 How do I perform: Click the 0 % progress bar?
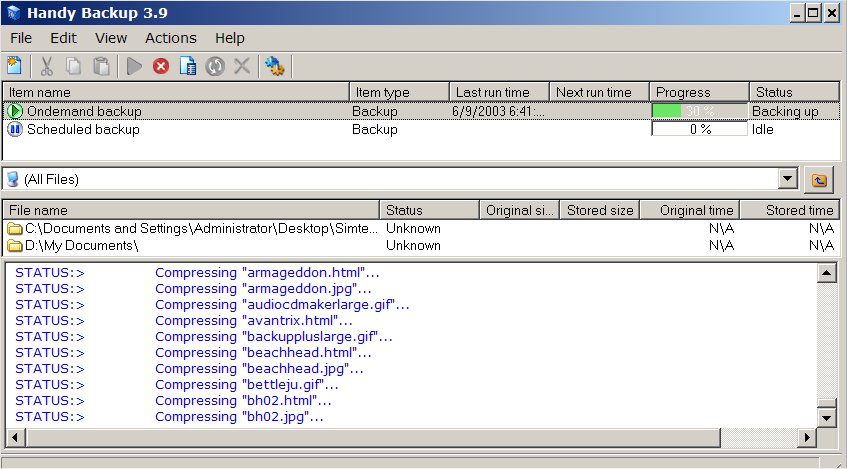[700, 130]
